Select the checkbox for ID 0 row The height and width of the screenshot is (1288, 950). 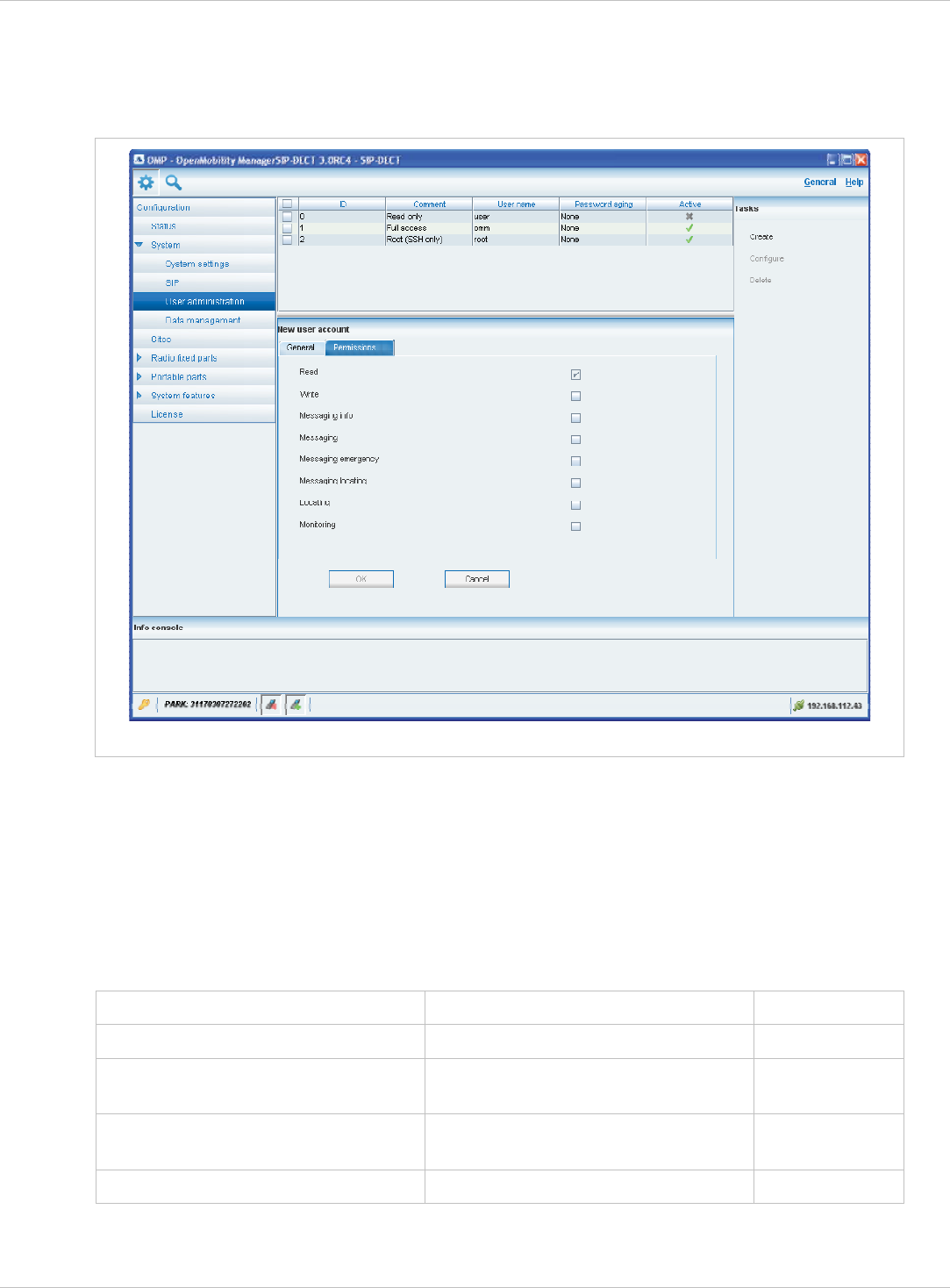[x=287, y=216]
